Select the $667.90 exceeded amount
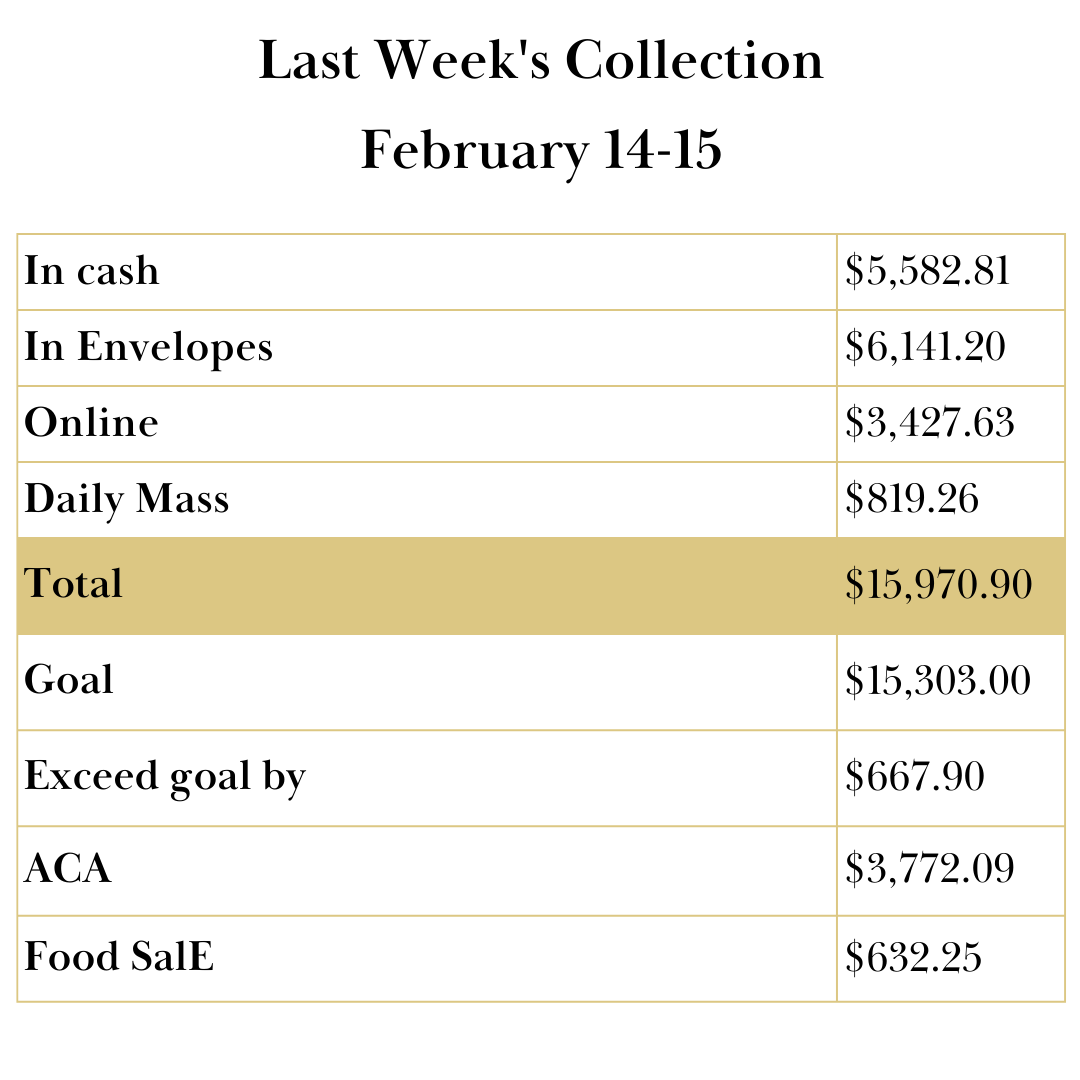 point(914,777)
